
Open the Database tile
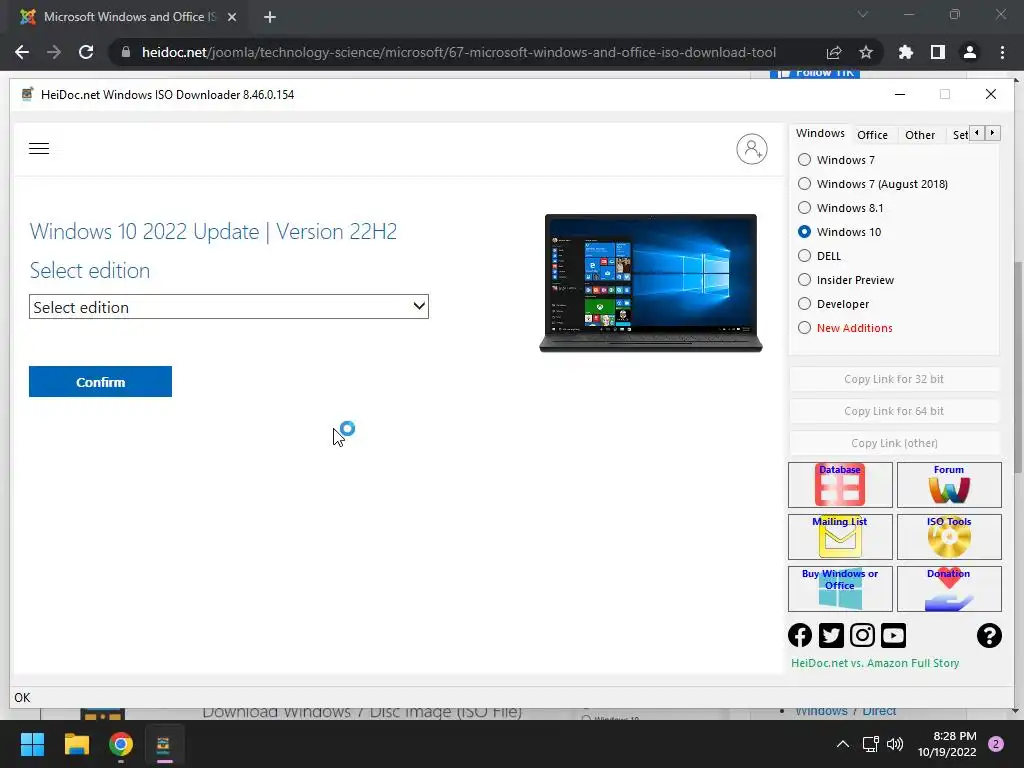840,485
